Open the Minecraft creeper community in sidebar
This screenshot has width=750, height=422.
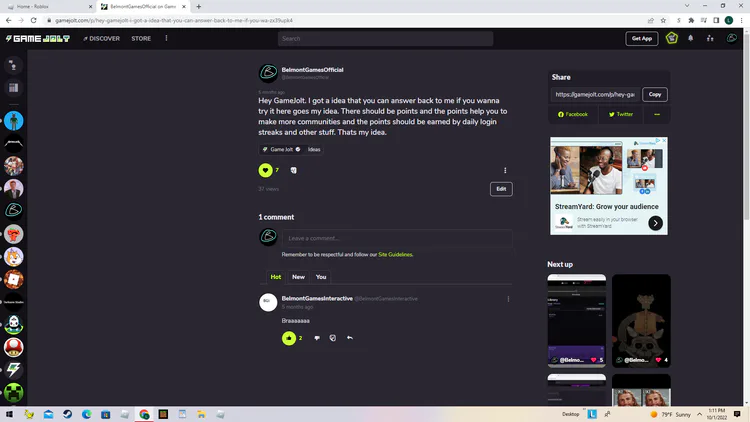(13, 392)
